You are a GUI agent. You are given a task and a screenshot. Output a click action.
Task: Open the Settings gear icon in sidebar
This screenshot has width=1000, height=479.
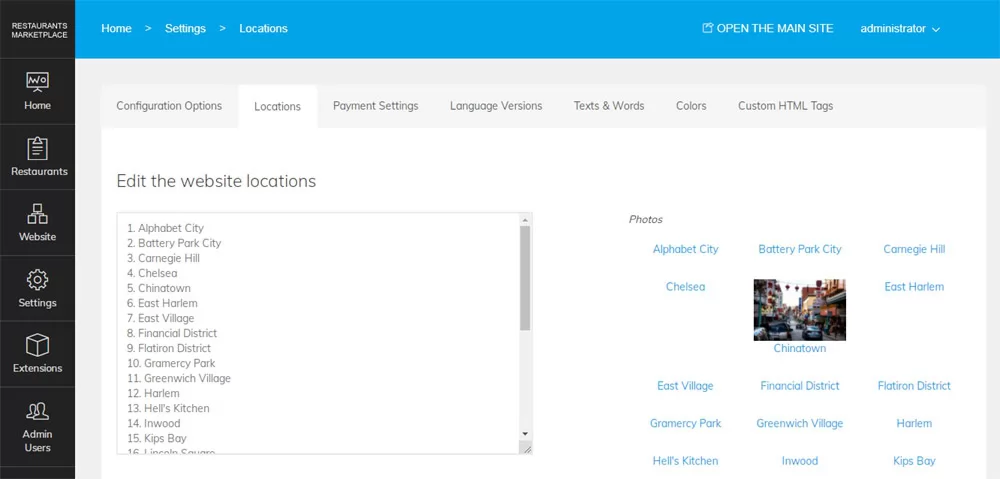click(37, 280)
